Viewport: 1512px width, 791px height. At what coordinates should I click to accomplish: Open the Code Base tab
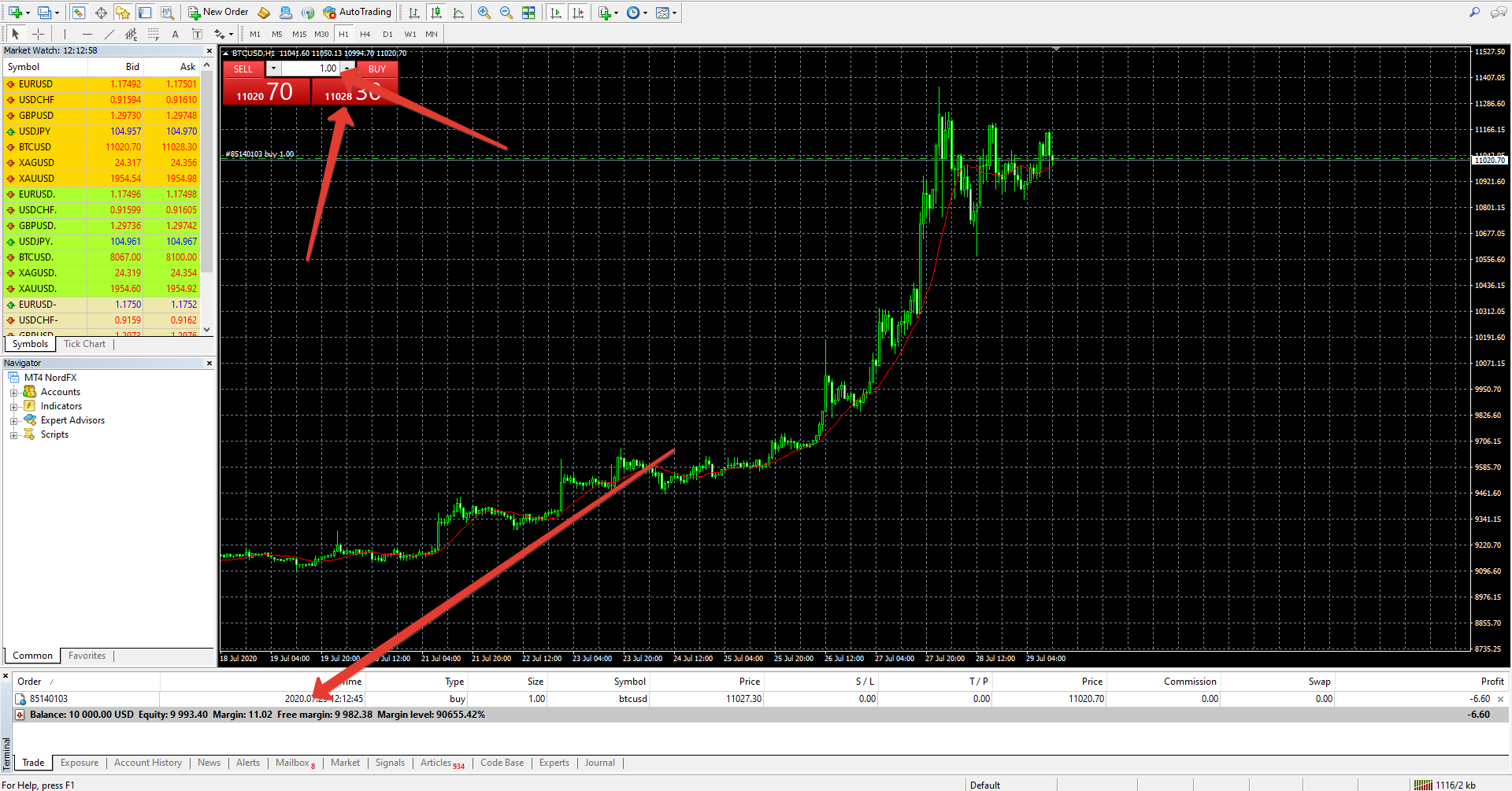(502, 763)
